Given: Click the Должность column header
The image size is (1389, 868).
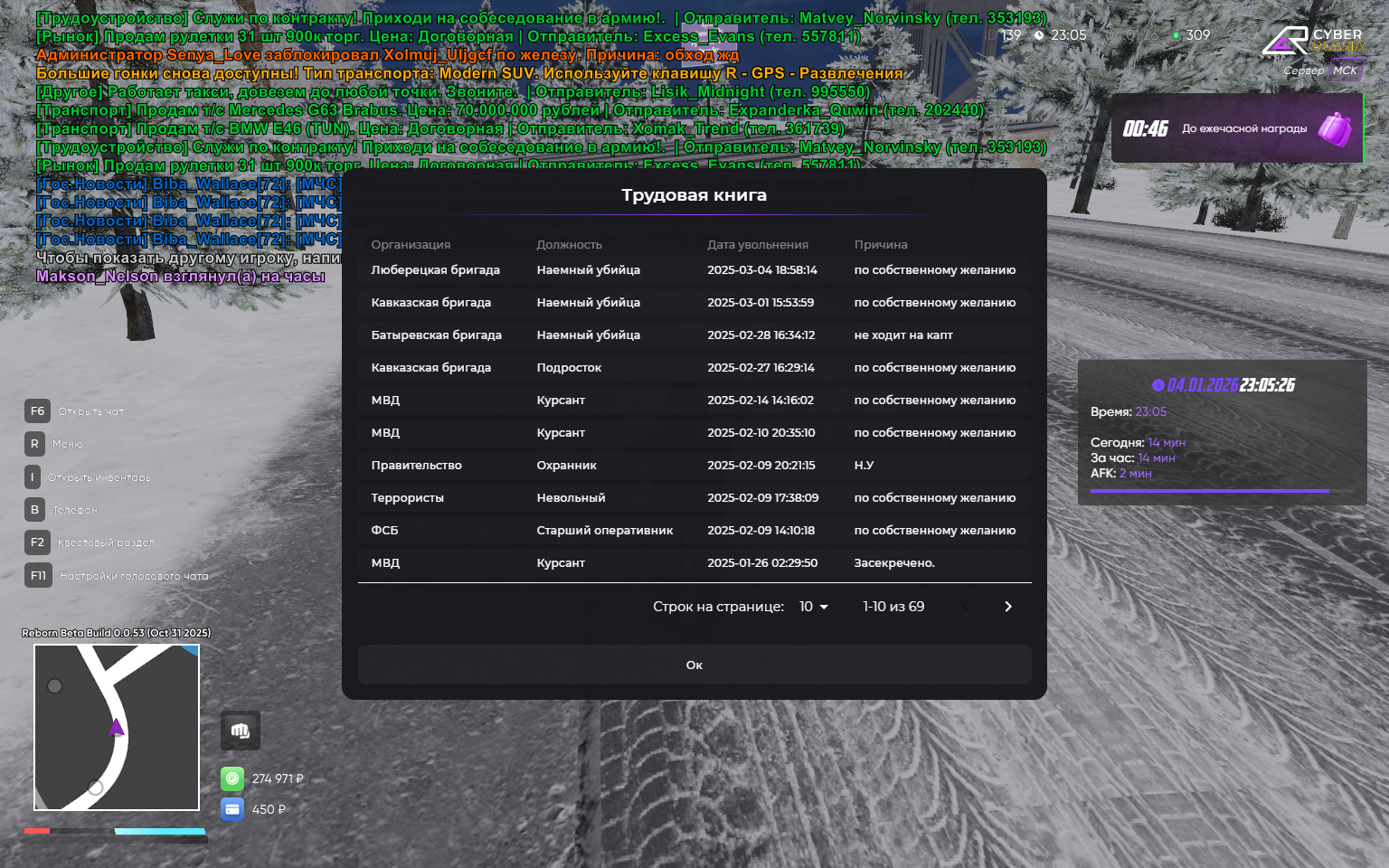Looking at the screenshot, I should point(569,245).
